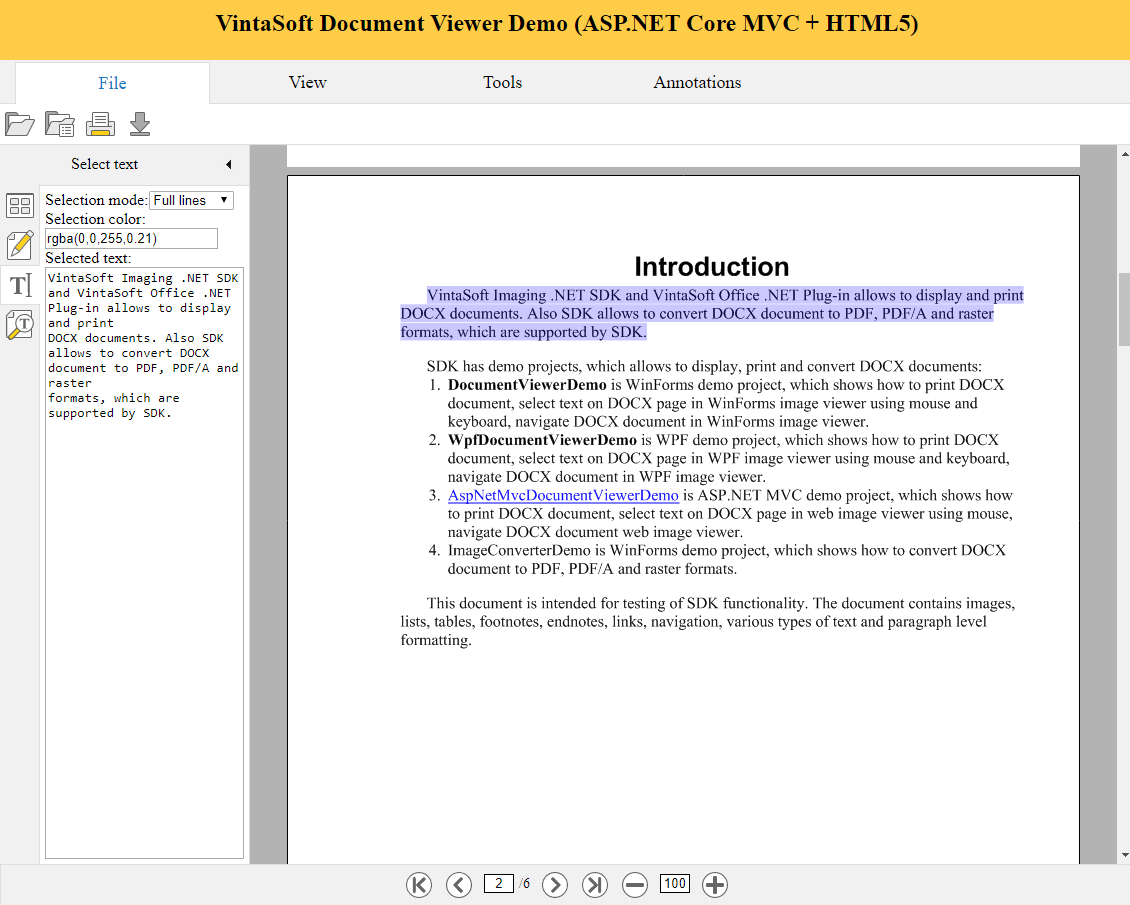Open a file with the folder icon
The height and width of the screenshot is (905, 1130).
point(19,124)
